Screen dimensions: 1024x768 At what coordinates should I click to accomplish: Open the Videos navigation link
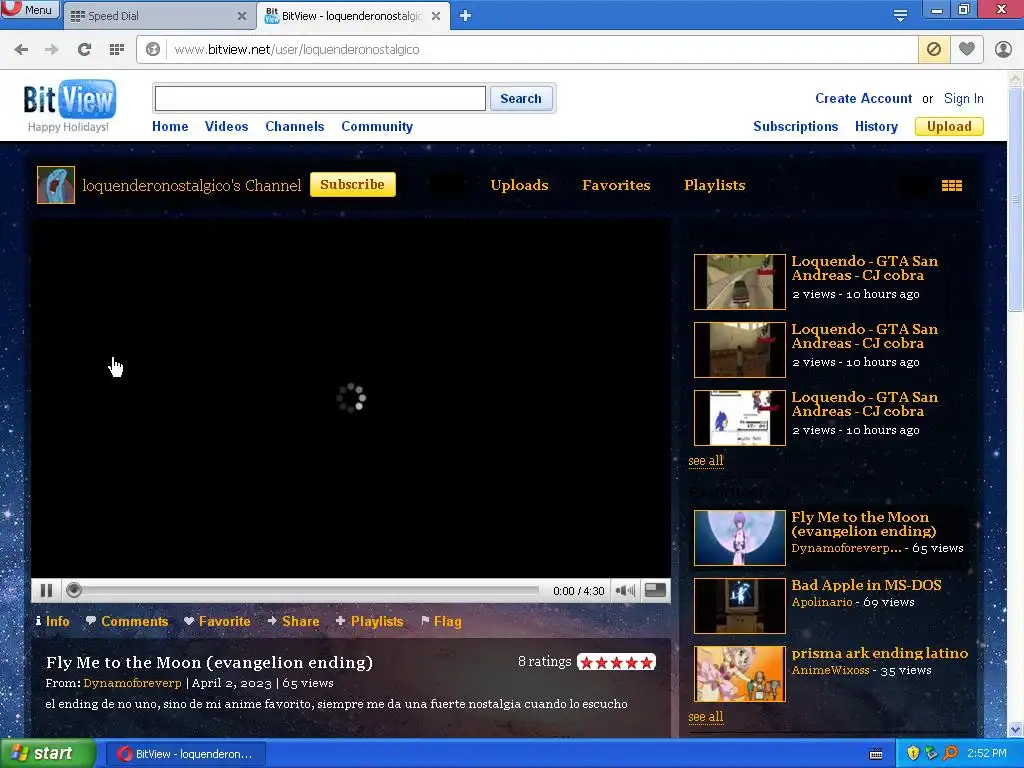(226, 127)
